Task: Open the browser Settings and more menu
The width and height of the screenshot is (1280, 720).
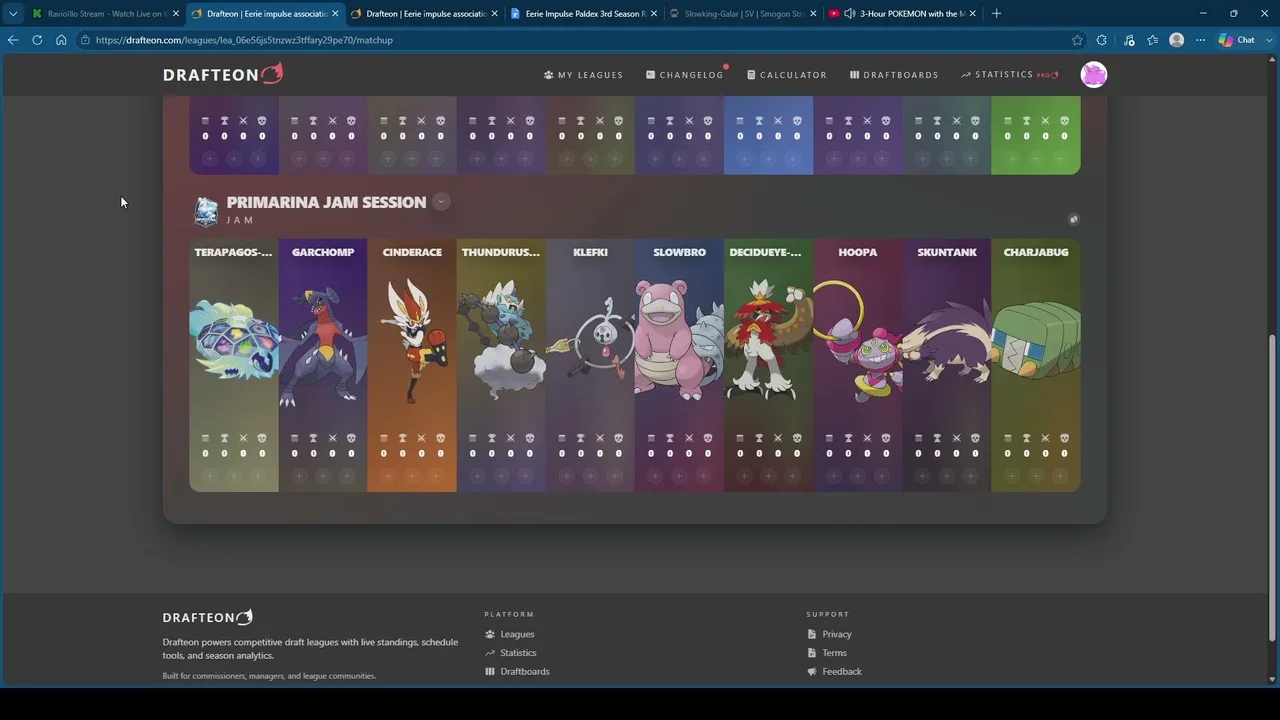Action: click(1200, 40)
